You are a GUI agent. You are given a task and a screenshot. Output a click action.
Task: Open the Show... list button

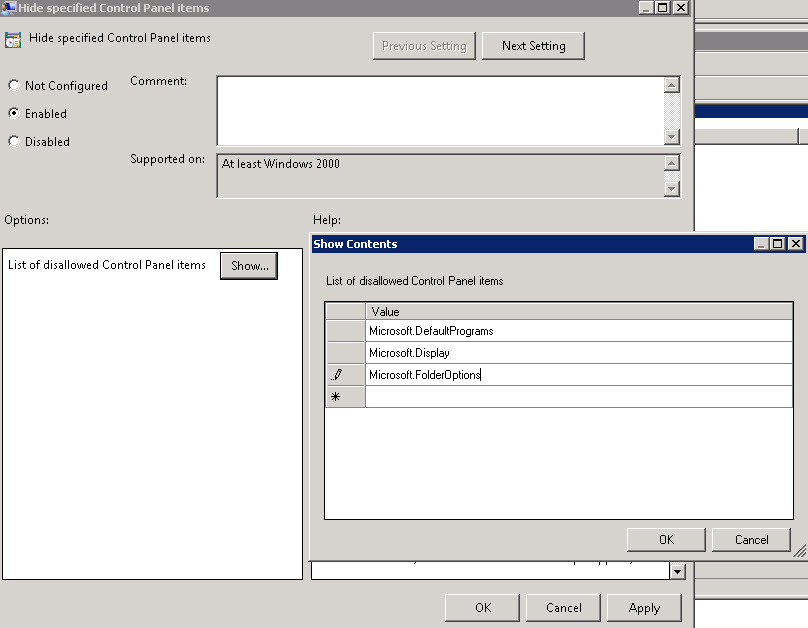[x=249, y=266]
